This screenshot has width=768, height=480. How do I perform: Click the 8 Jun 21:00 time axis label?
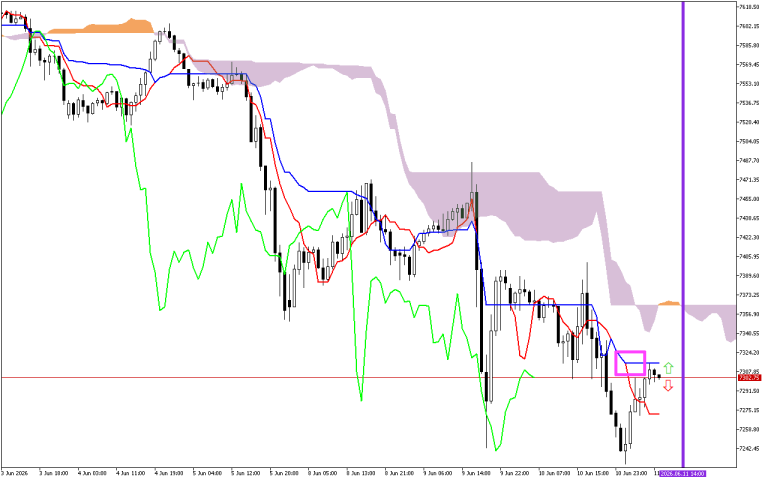(399, 474)
